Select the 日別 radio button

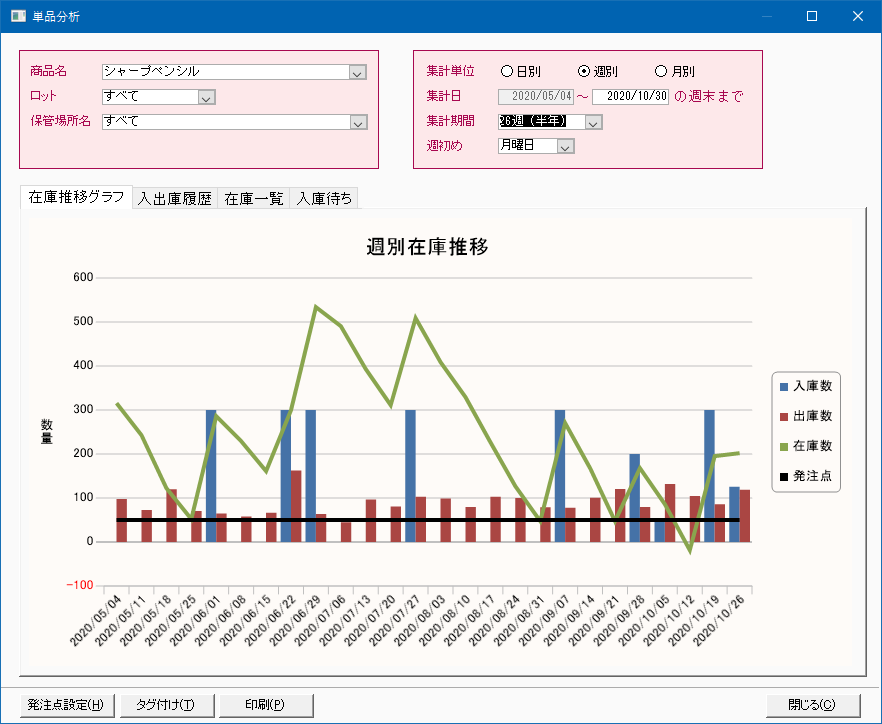coord(507,72)
